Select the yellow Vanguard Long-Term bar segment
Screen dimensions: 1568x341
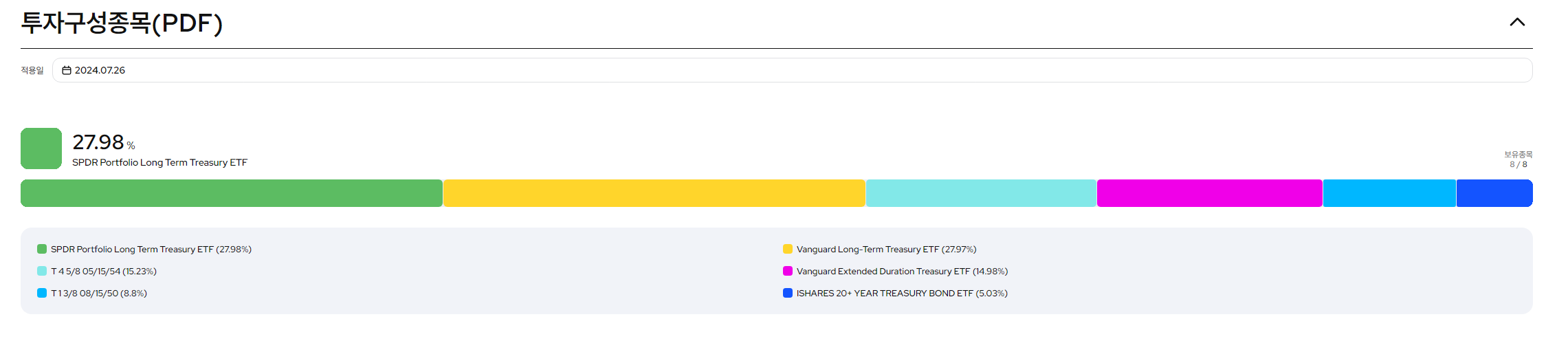click(x=654, y=193)
